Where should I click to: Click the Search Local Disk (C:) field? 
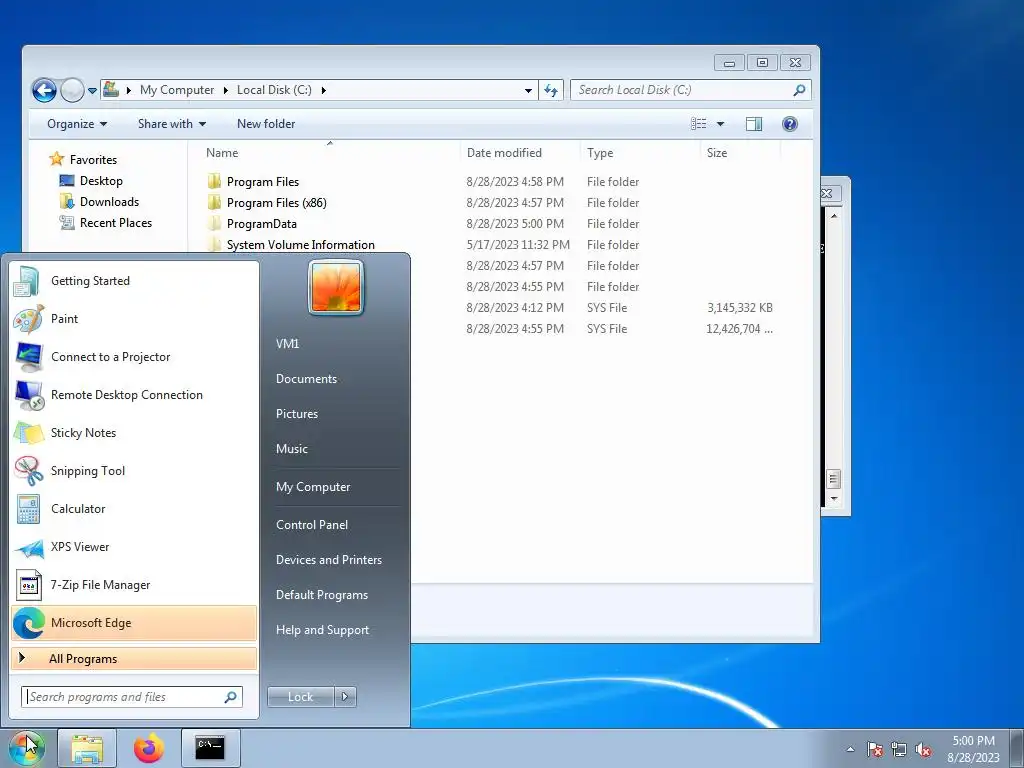[690, 90]
